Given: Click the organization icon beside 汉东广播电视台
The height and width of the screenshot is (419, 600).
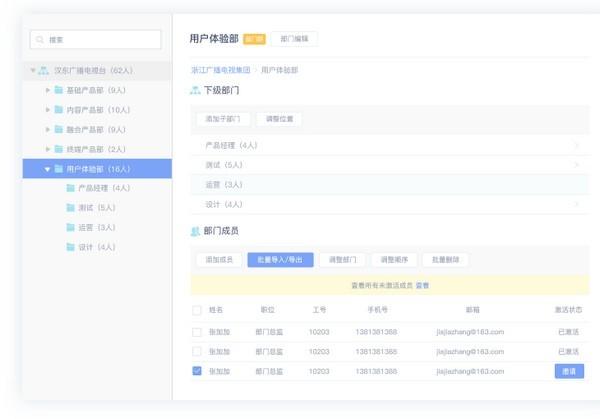Looking at the screenshot, I should 43,71.
